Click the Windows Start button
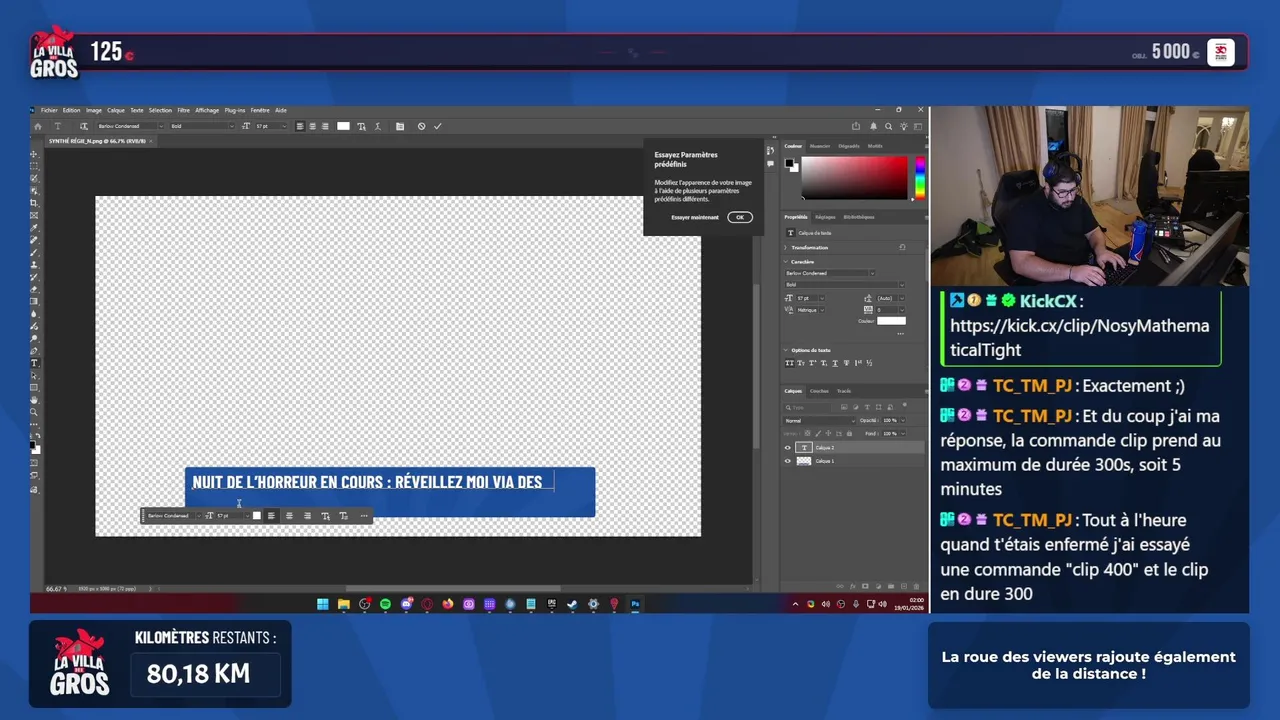 point(322,604)
